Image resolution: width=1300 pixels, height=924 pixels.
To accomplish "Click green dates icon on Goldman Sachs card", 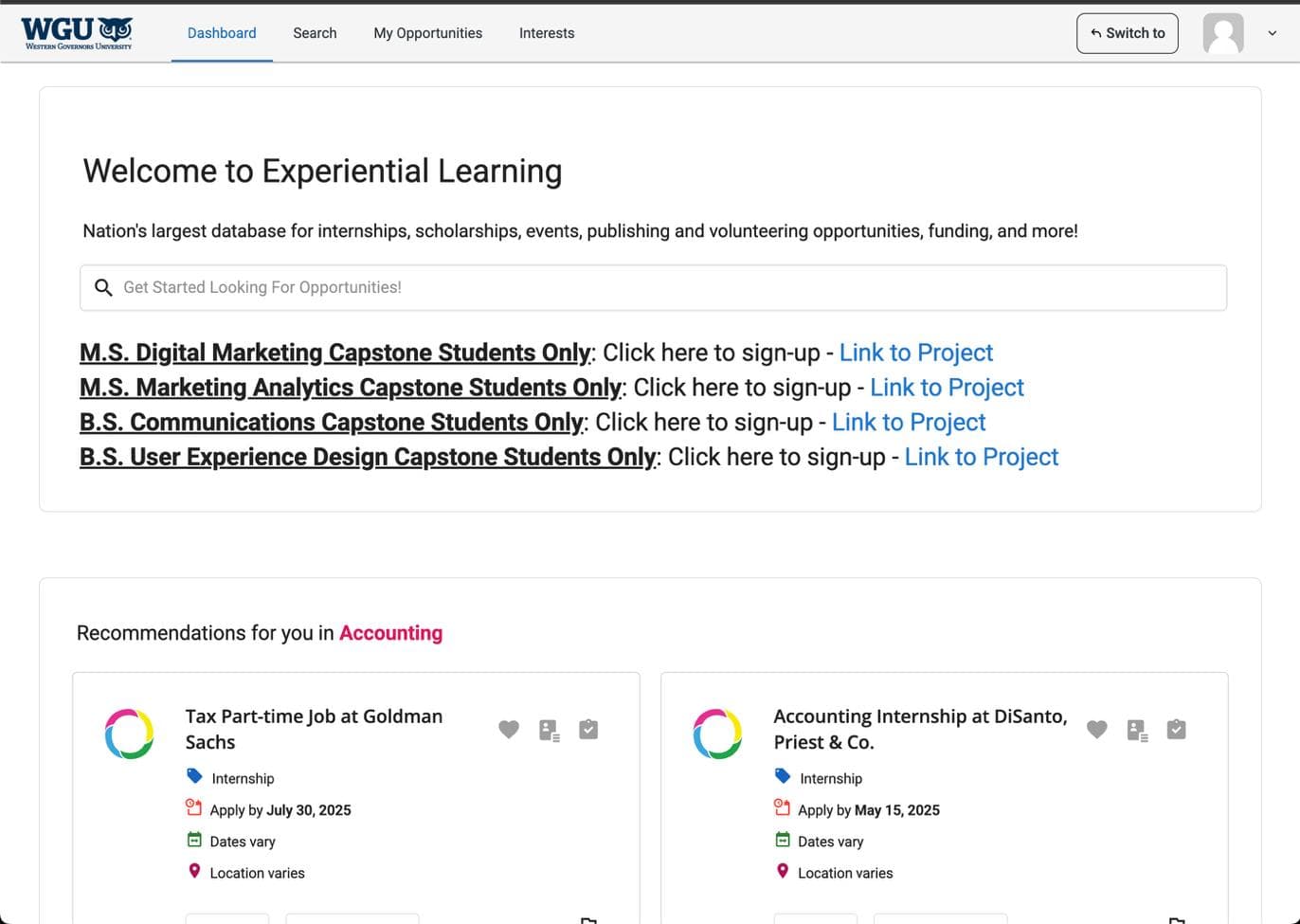I will coord(194,840).
